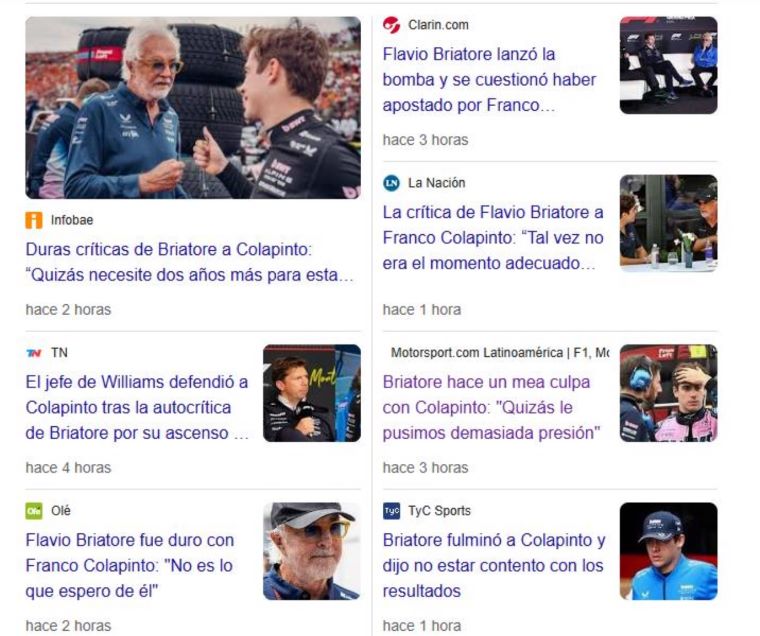Click the Olé green logo icon
The height and width of the screenshot is (636, 760).
pyautogui.click(x=34, y=511)
